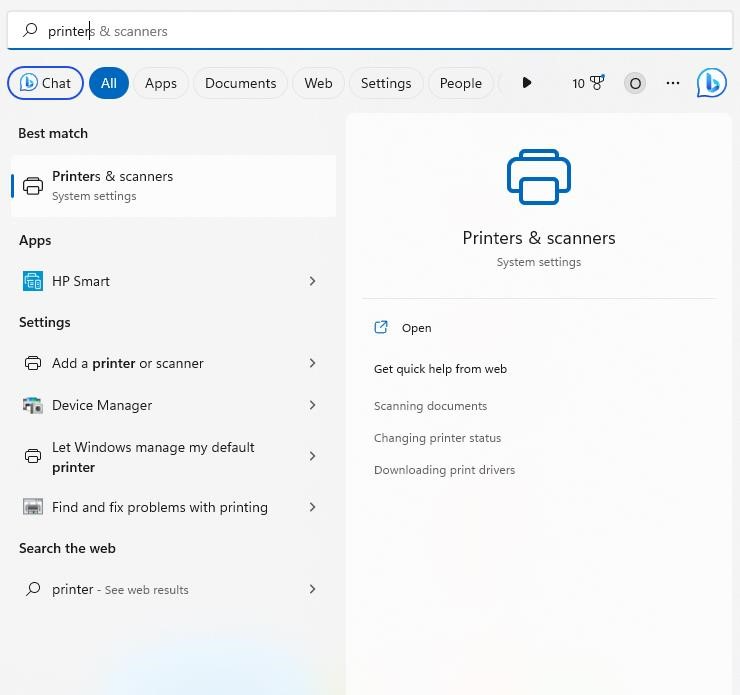Expand HP Smart options chevron
This screenshot has width=740, height=695.
312,281
